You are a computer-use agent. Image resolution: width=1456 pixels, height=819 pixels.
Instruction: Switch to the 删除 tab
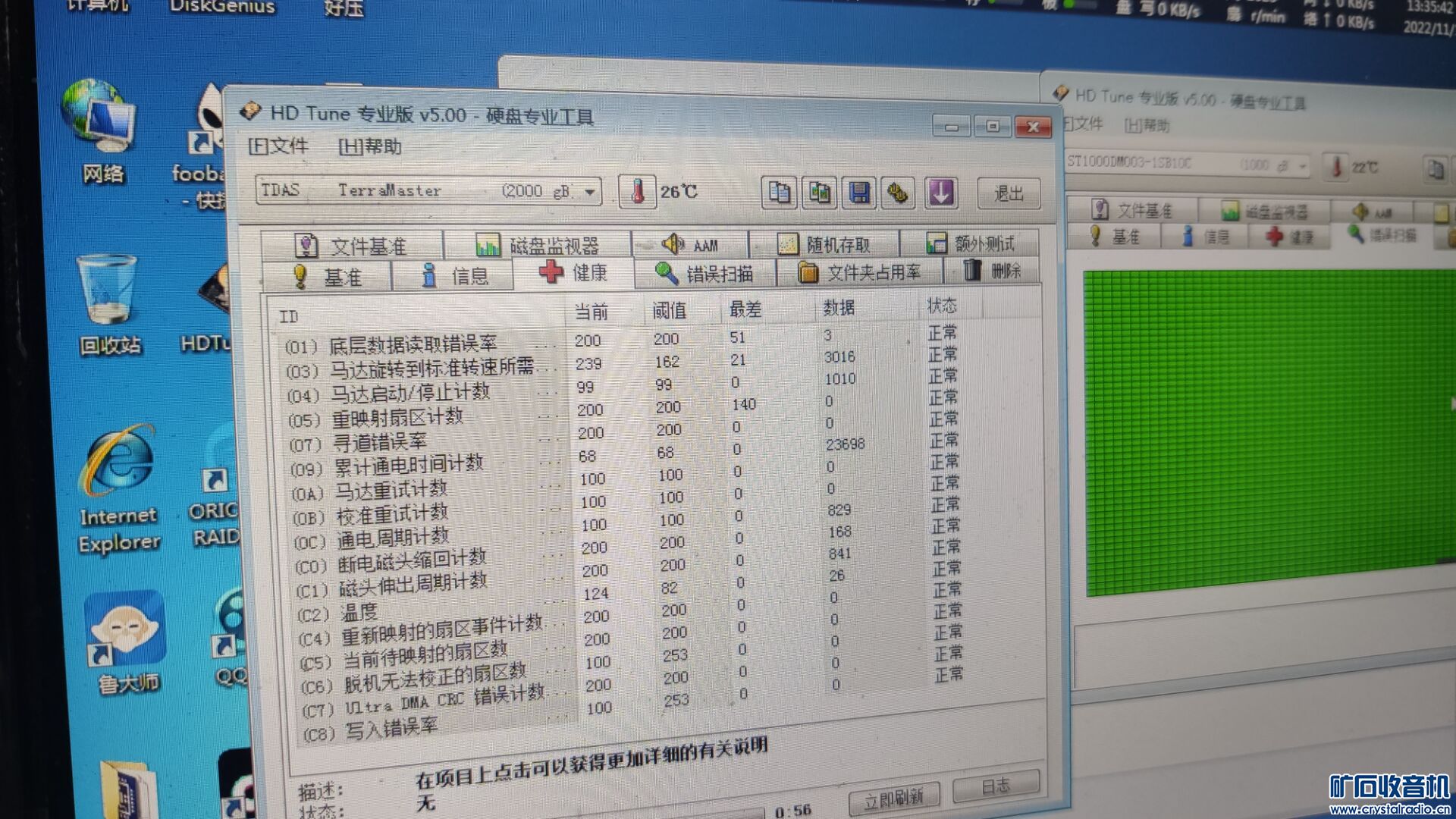(x=992, y=270)
